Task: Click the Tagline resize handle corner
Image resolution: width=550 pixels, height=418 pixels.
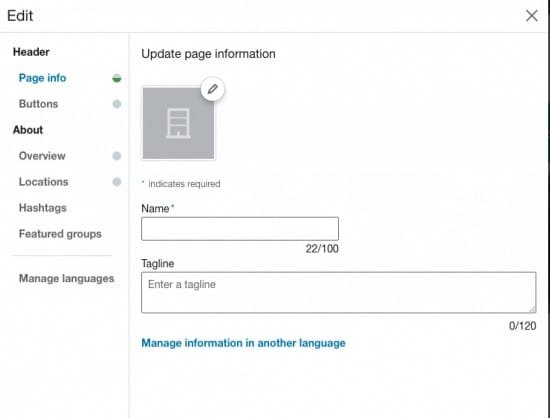Action: (x=532, y=309)
